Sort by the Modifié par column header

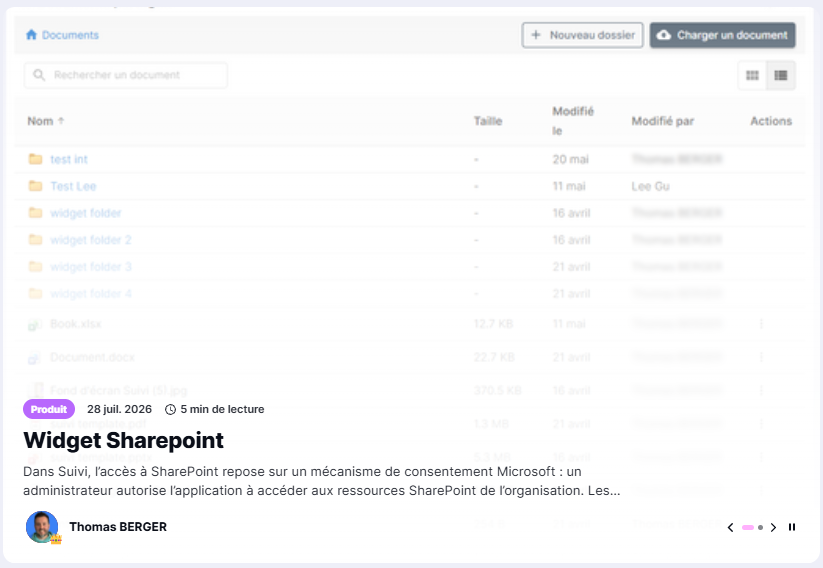pyautogui.click(x=662, y=121)
